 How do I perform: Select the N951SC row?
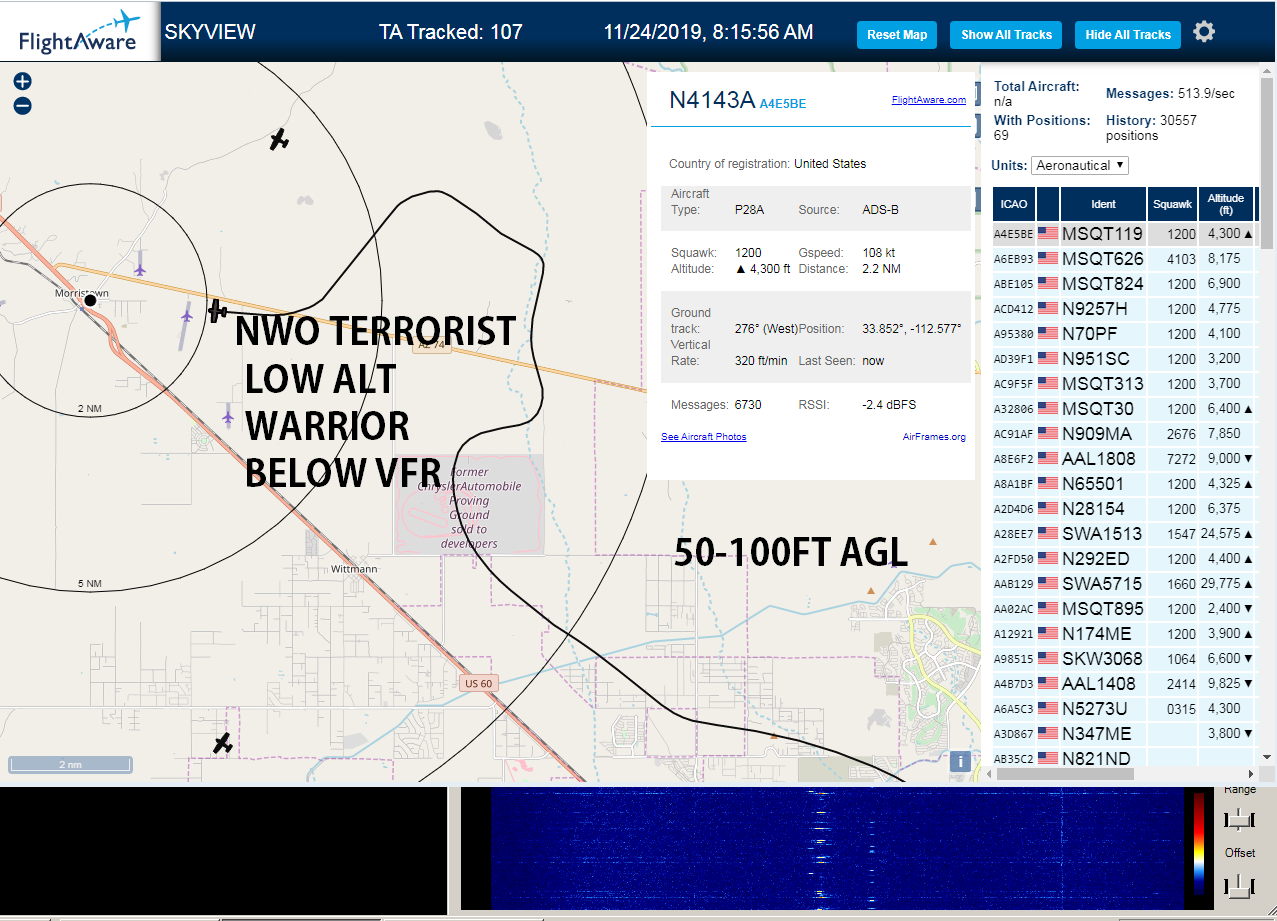tap(1124, 359)
